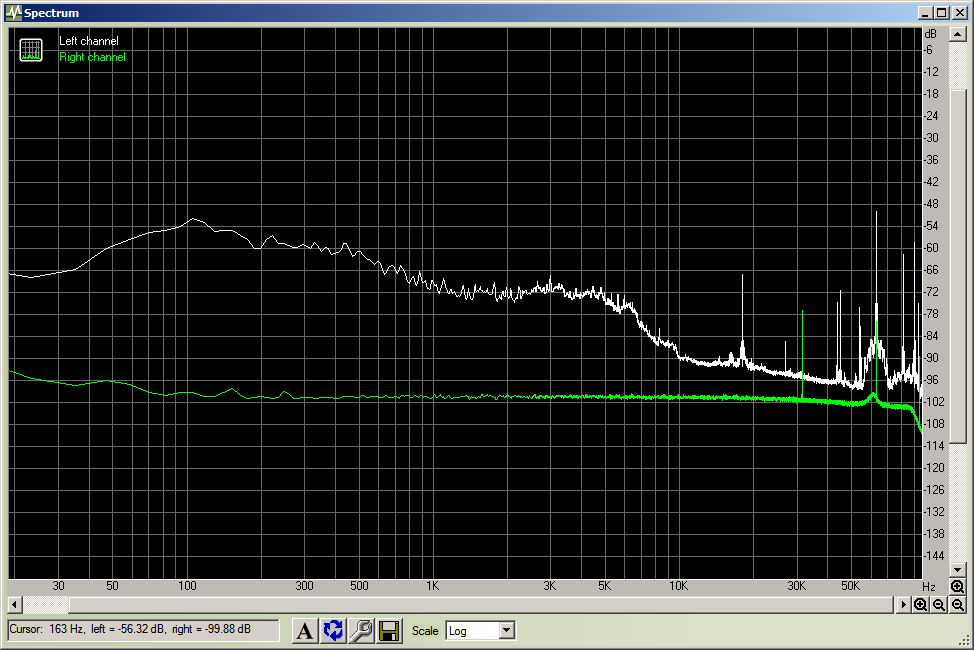Screen dimensions: 974x650
Task: Click the 'dB' axis unit label
Action: (x=931, y=34)
